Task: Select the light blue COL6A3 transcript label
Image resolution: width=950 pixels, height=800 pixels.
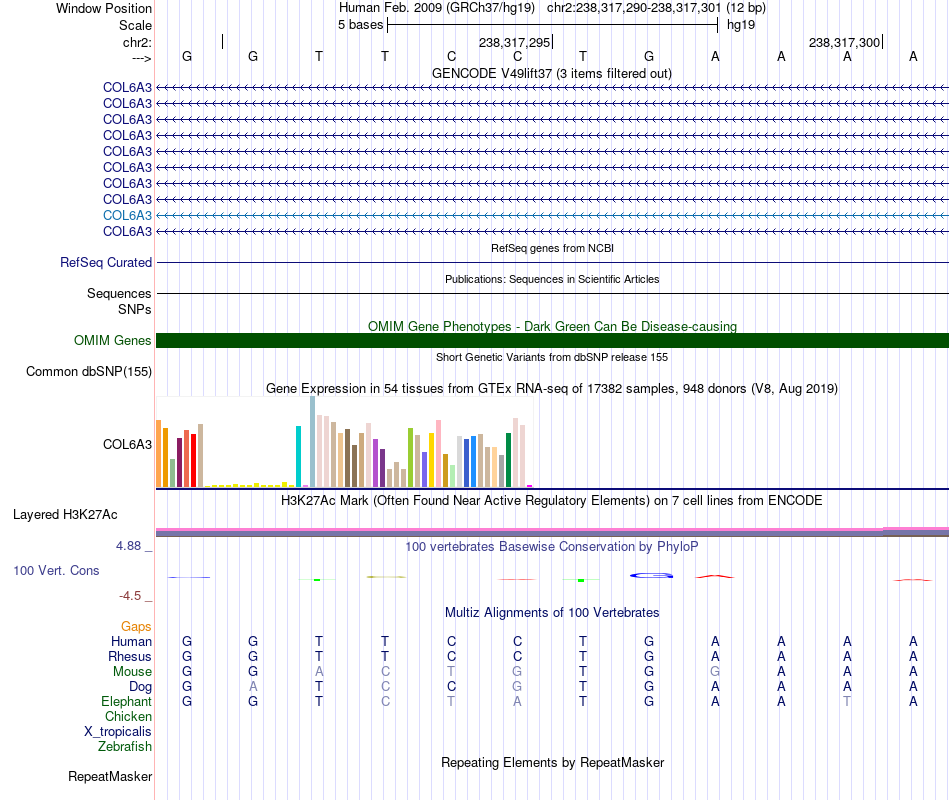Action: [127, 215]
